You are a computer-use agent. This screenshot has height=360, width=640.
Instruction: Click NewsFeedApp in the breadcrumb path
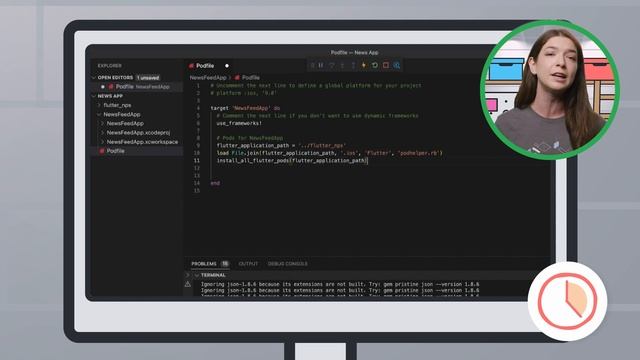(x=208, y=78)
